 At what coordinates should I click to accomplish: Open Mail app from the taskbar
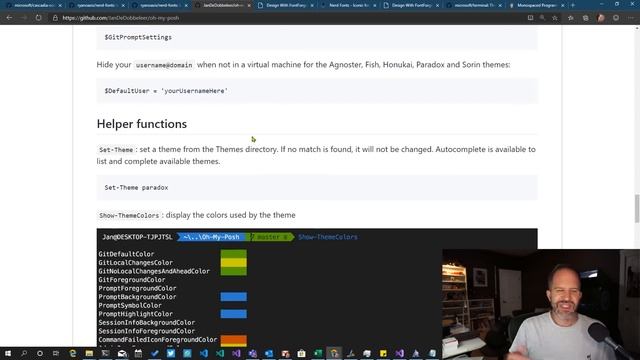(122, 353)
